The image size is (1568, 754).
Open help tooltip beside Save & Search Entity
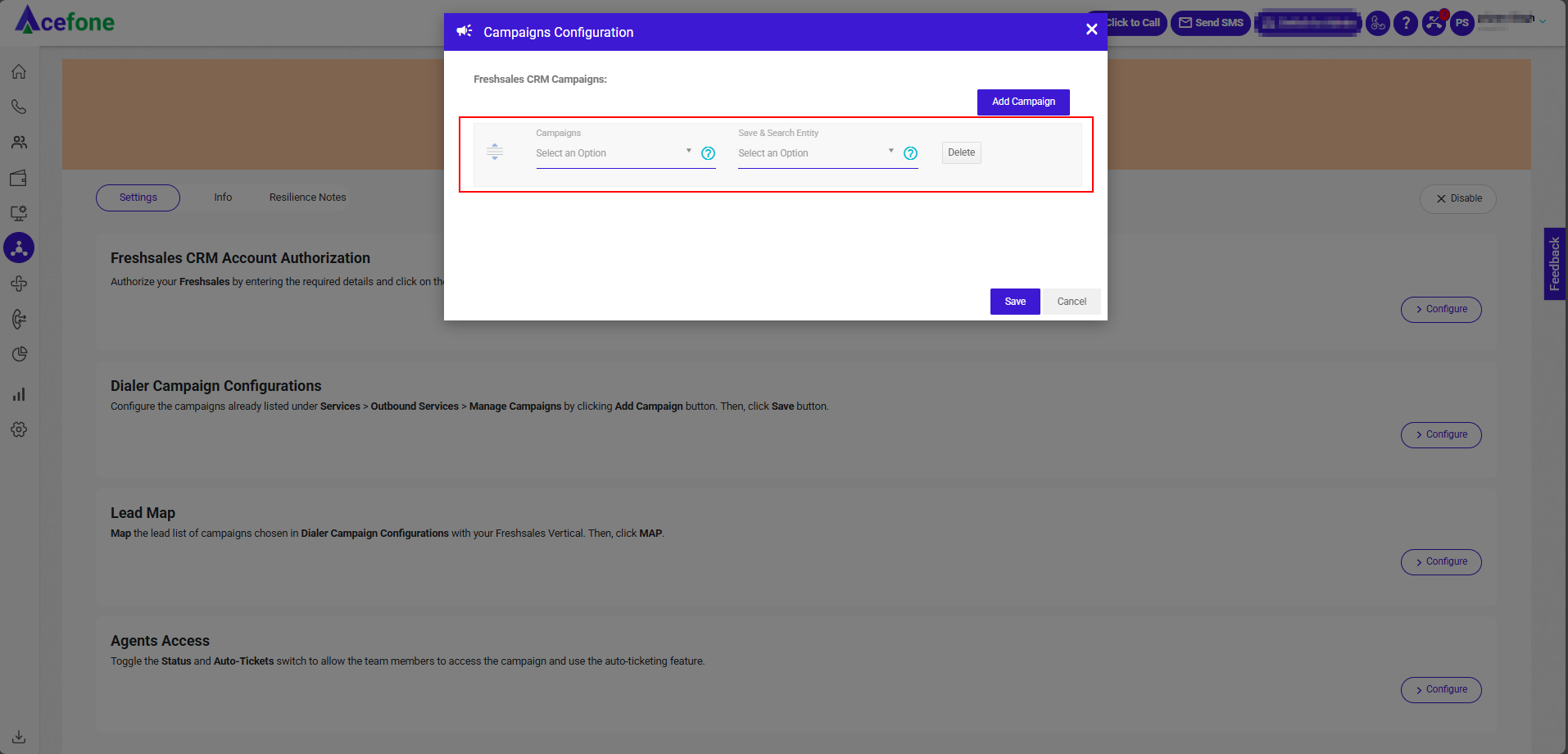pyautogui.click(x=910, y=153)
